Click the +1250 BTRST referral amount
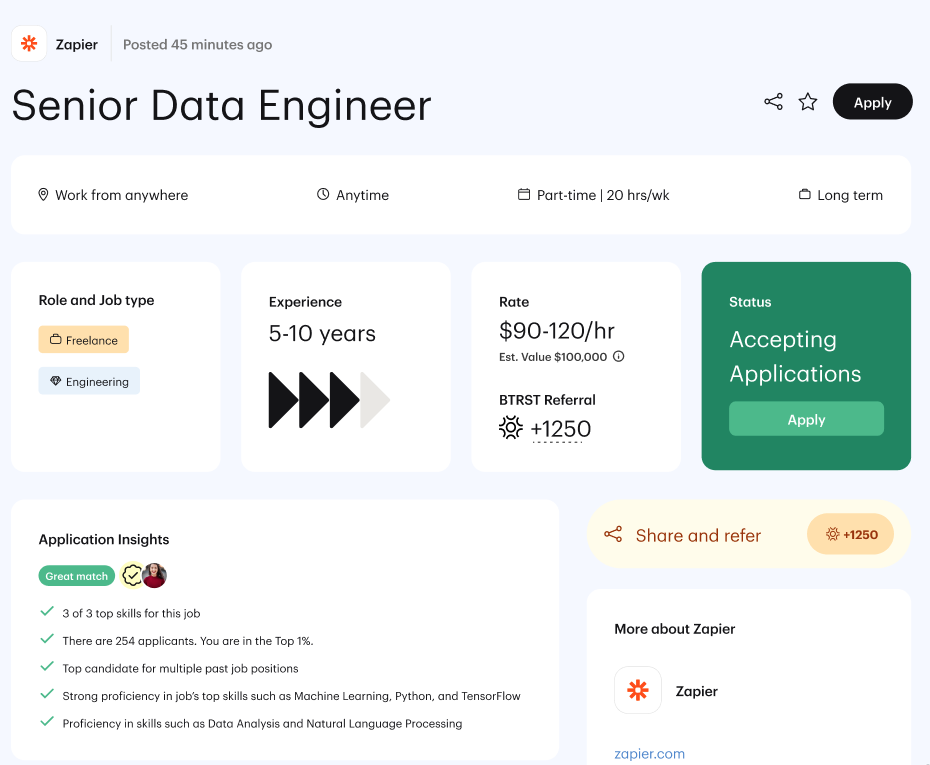This screenshot has height=765, width=930. [560, 429]
